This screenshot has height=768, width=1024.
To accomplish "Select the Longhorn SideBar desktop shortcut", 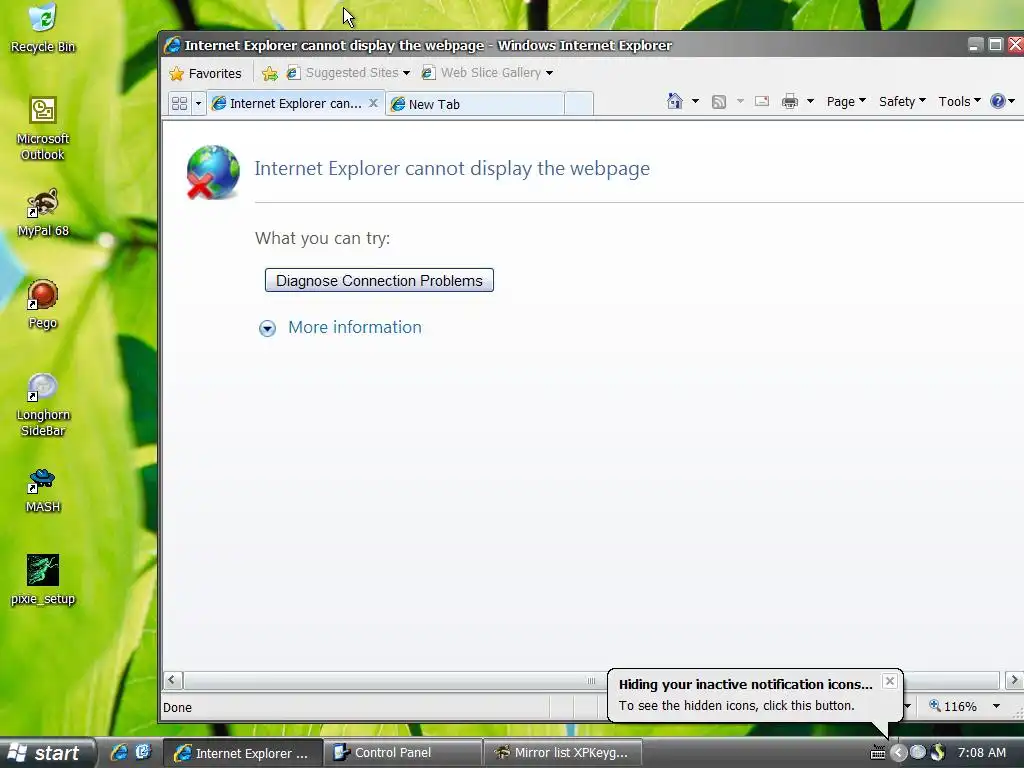I will coord(42,404).
